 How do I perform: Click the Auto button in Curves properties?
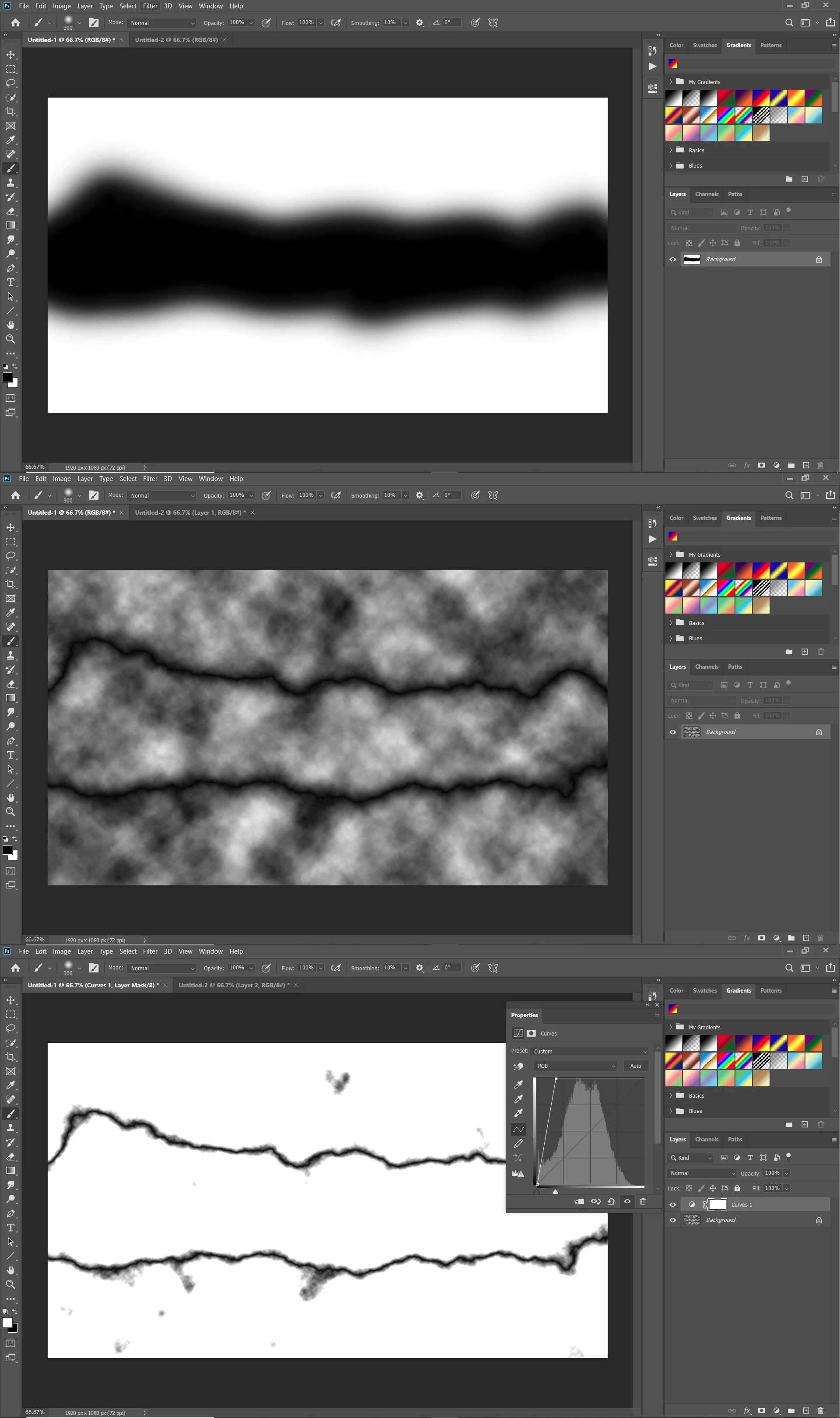point(636,1066)
